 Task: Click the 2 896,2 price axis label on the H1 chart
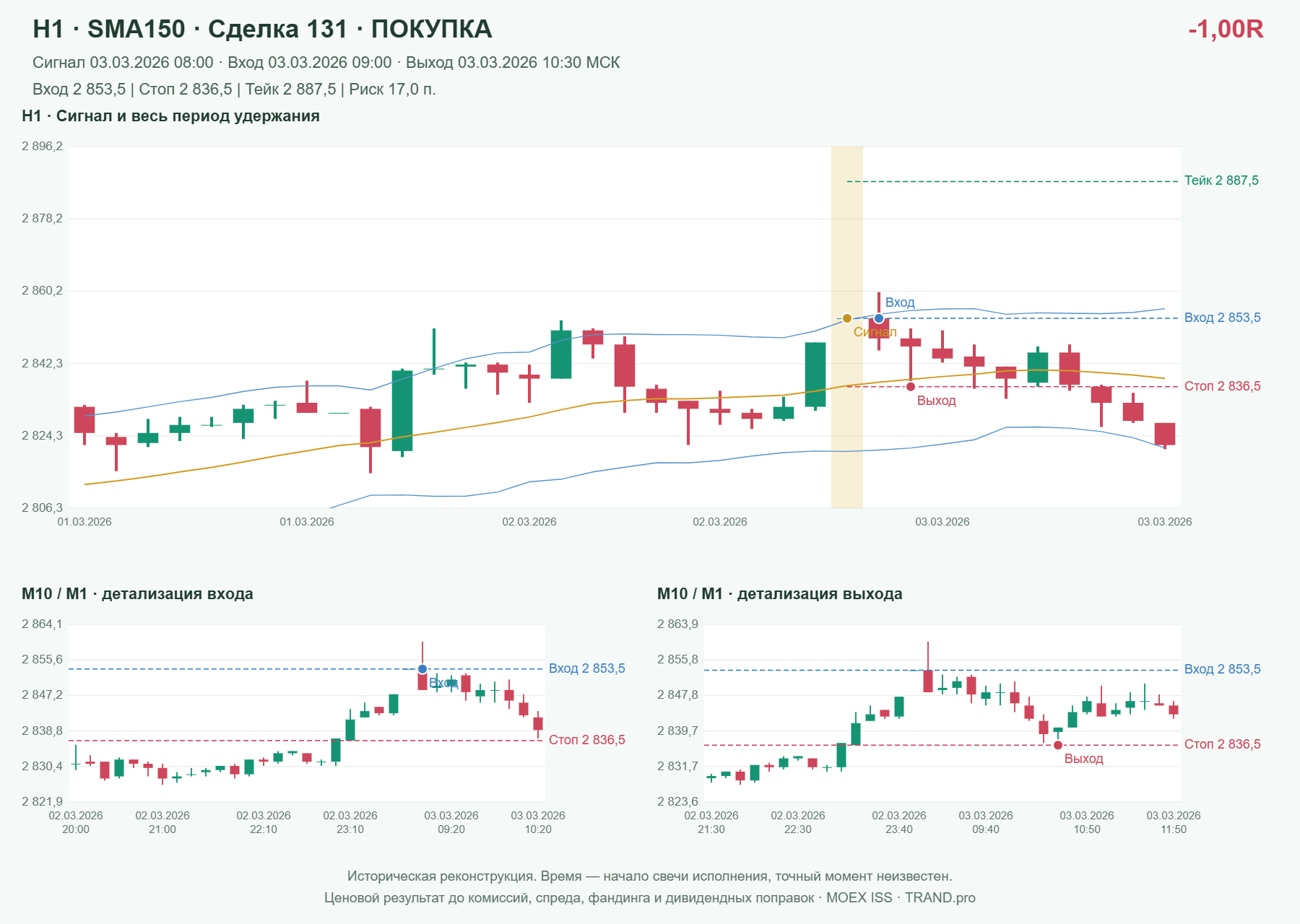[42, 147]
